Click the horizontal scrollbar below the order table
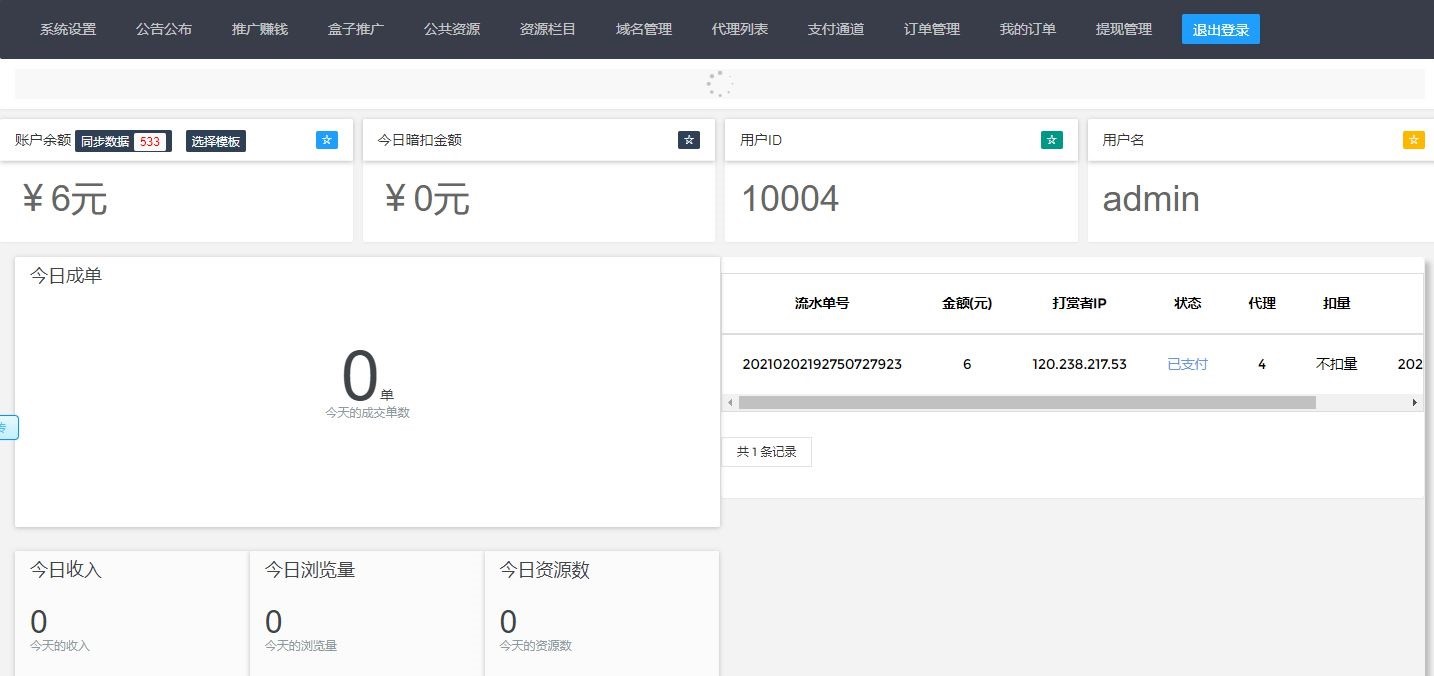 [1022, 402]
